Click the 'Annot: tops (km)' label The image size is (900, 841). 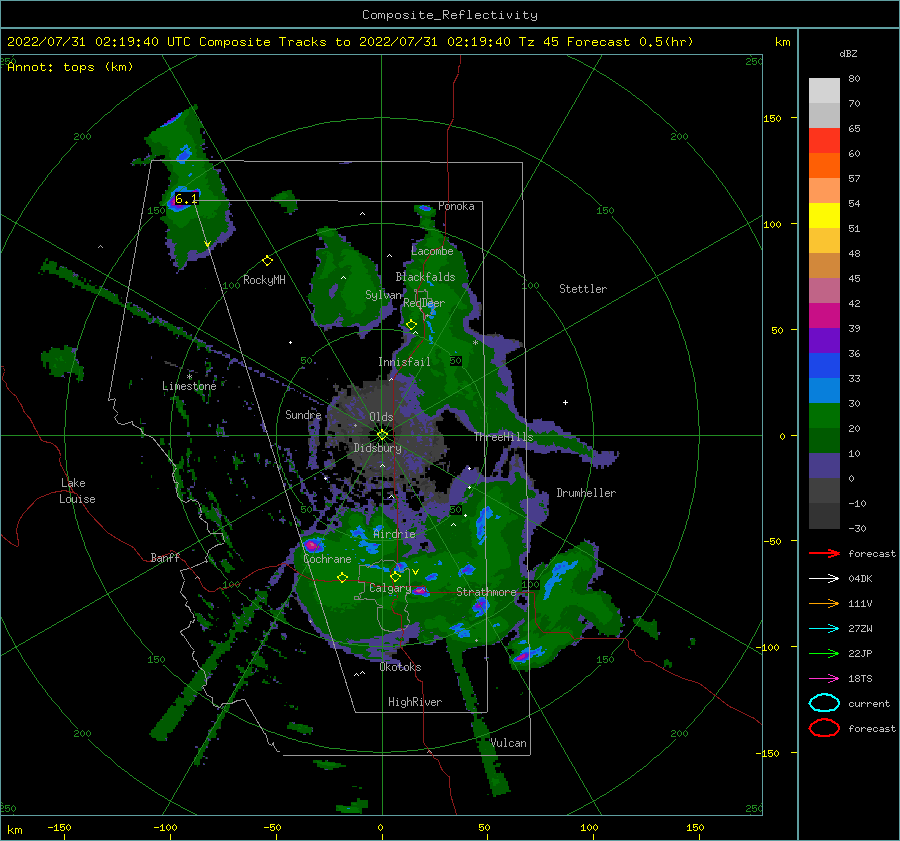tap(70, 67)
